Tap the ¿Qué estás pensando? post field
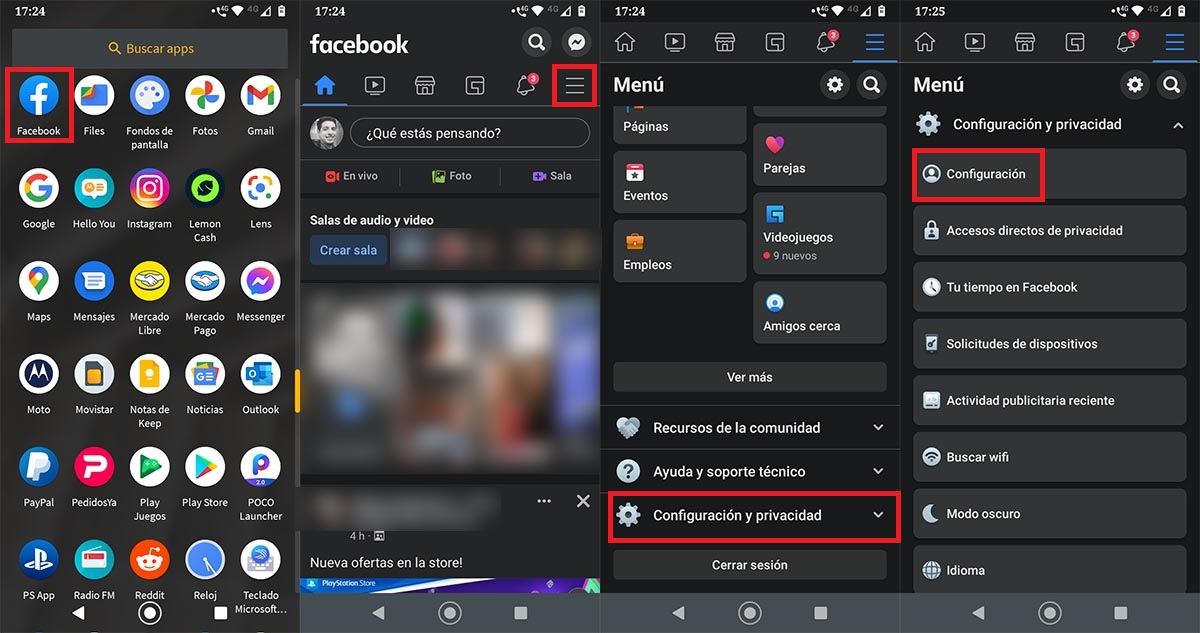1200x633 pixels. pyautogui.click(x=470, y=133)
